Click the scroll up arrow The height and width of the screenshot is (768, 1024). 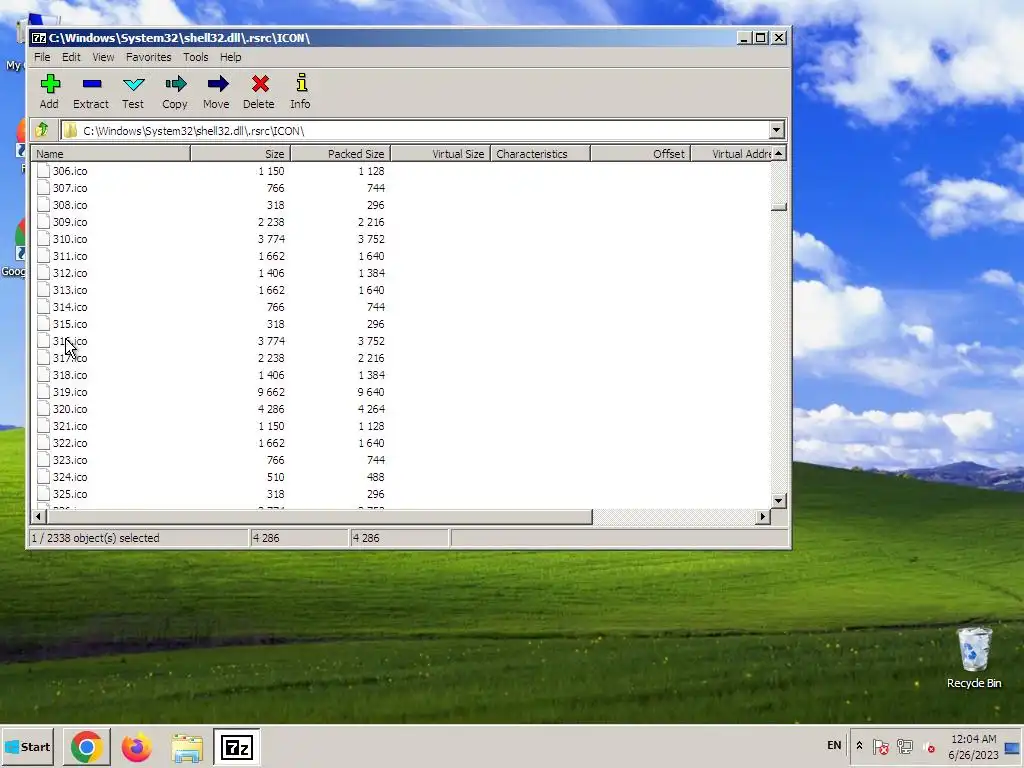point(778,153)
